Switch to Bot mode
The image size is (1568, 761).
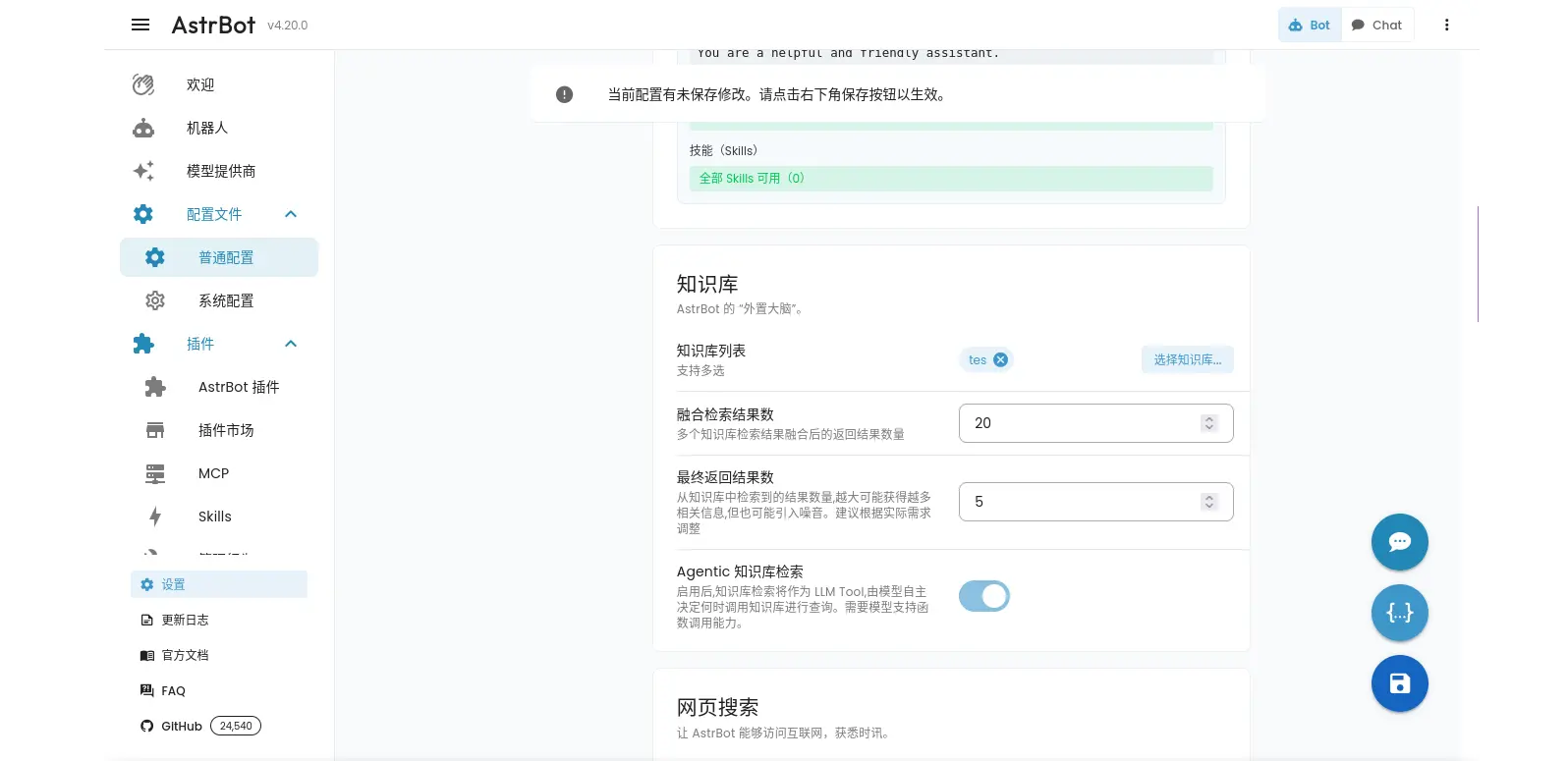(1310, 25)
